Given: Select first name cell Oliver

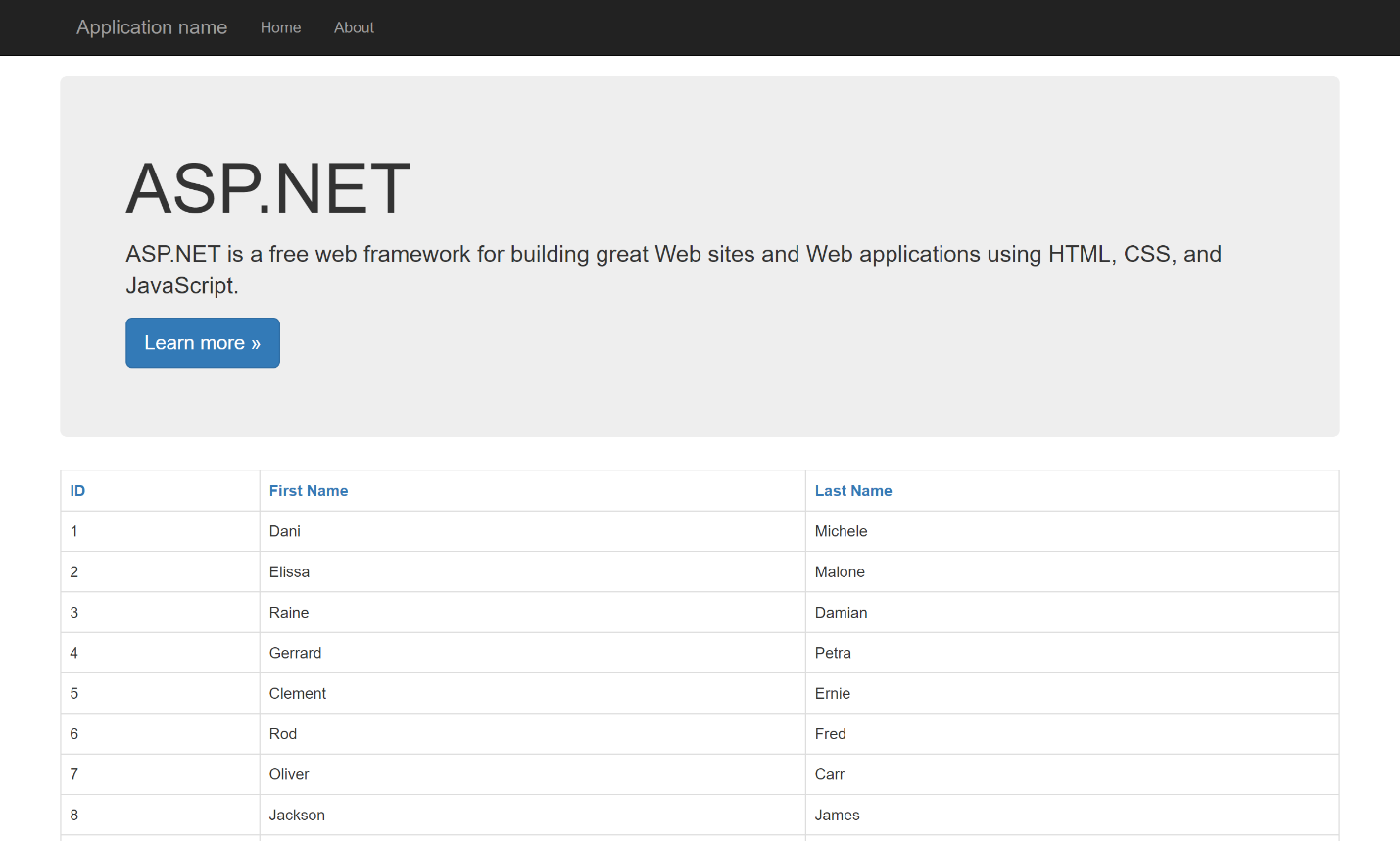Looking at the screenshot, I should point(533,774).
